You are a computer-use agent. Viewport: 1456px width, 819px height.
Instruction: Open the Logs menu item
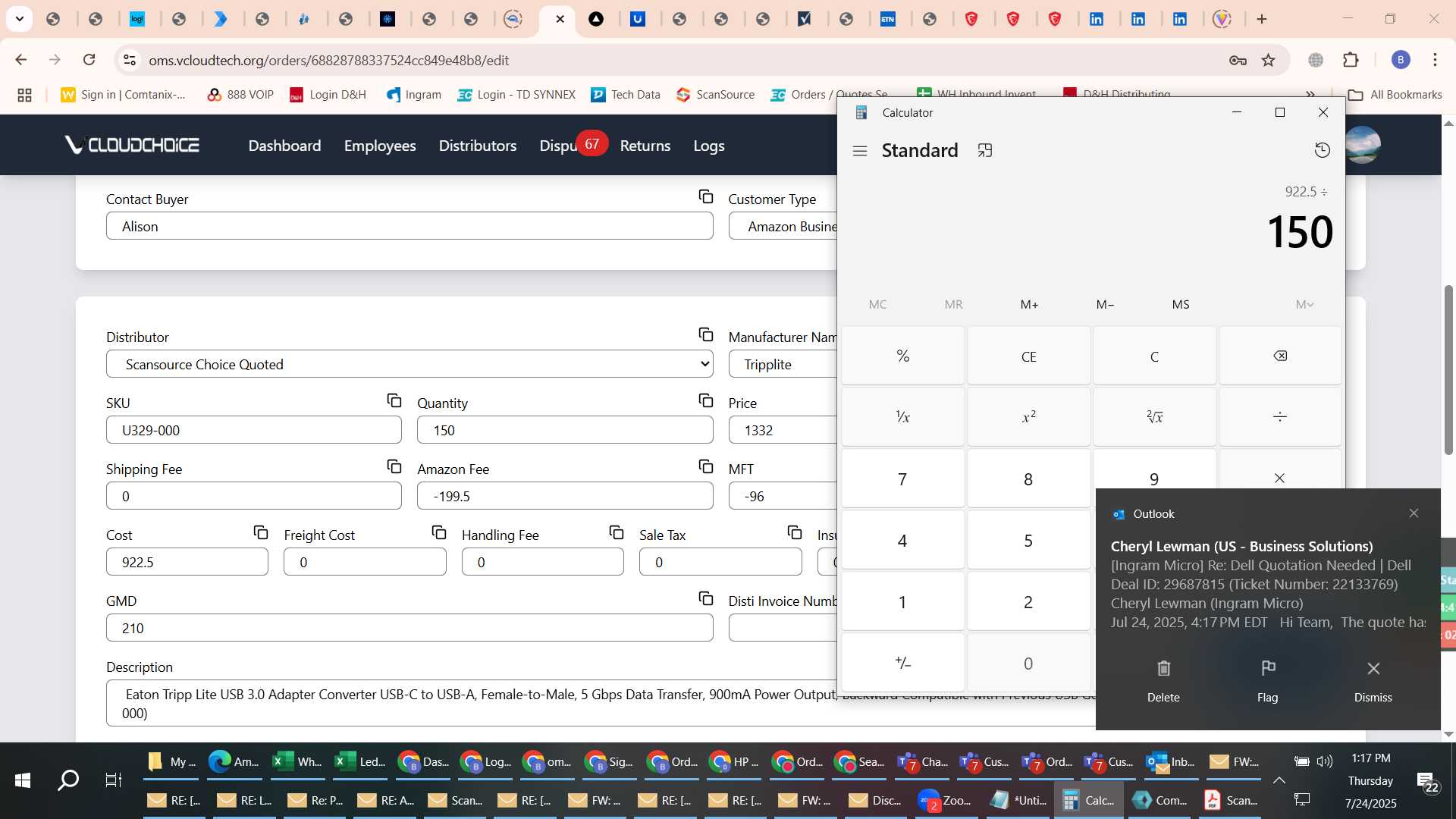[x=709, y=146]
